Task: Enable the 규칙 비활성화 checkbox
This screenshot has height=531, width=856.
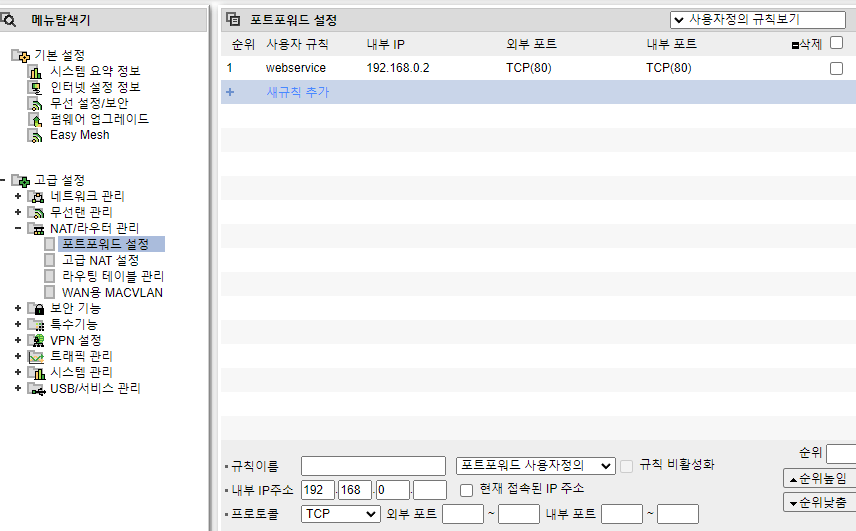Action: click(627, 466)
